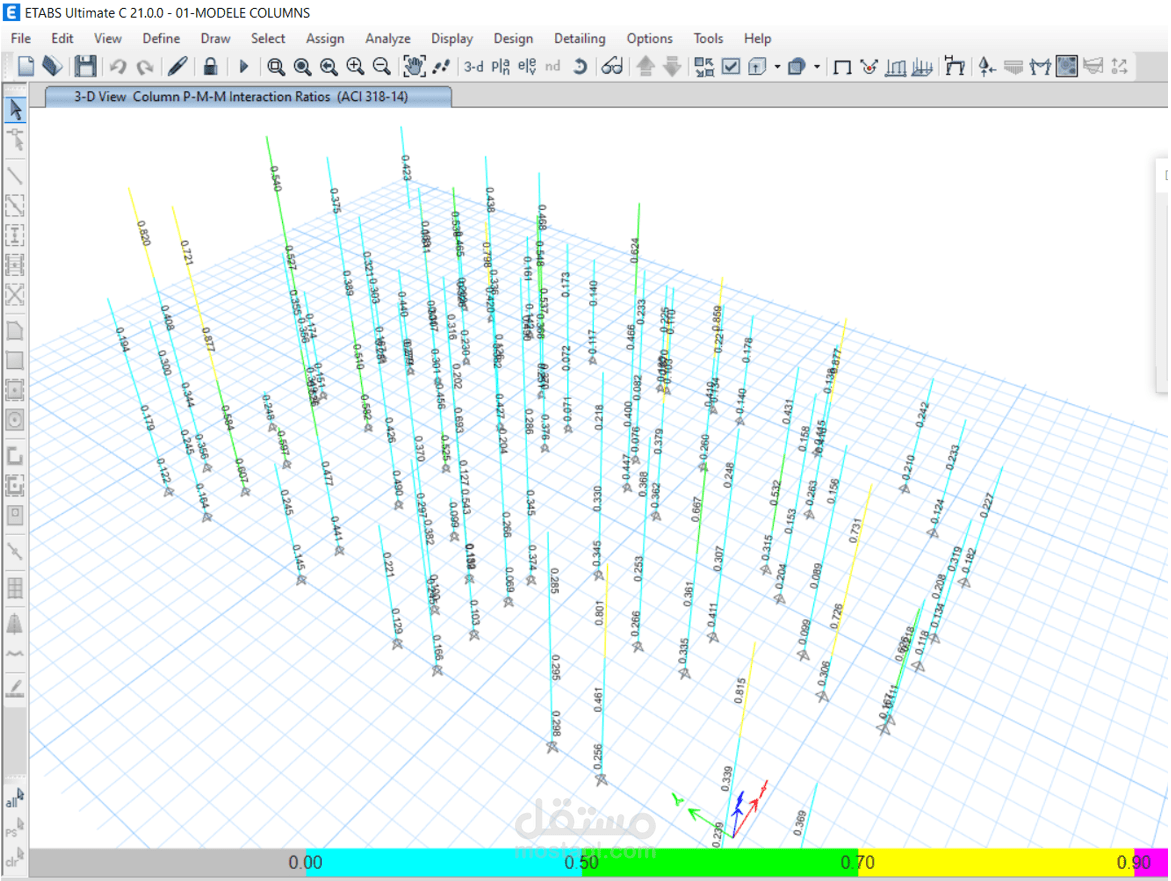Click the 0.820 ratio column label

point(143,233)
